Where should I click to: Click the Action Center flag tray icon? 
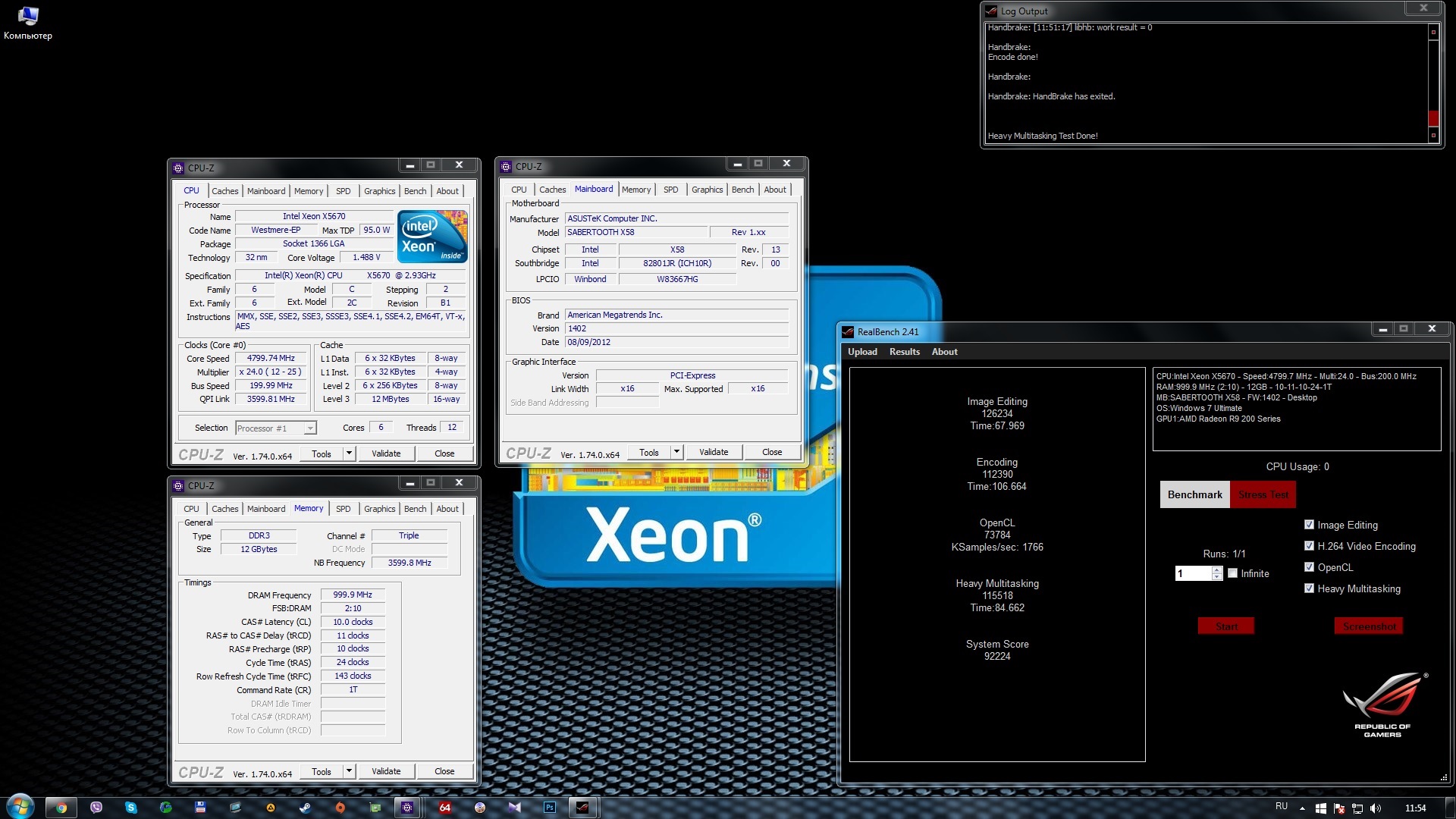pyautogui.click(x=1339, y=808)
